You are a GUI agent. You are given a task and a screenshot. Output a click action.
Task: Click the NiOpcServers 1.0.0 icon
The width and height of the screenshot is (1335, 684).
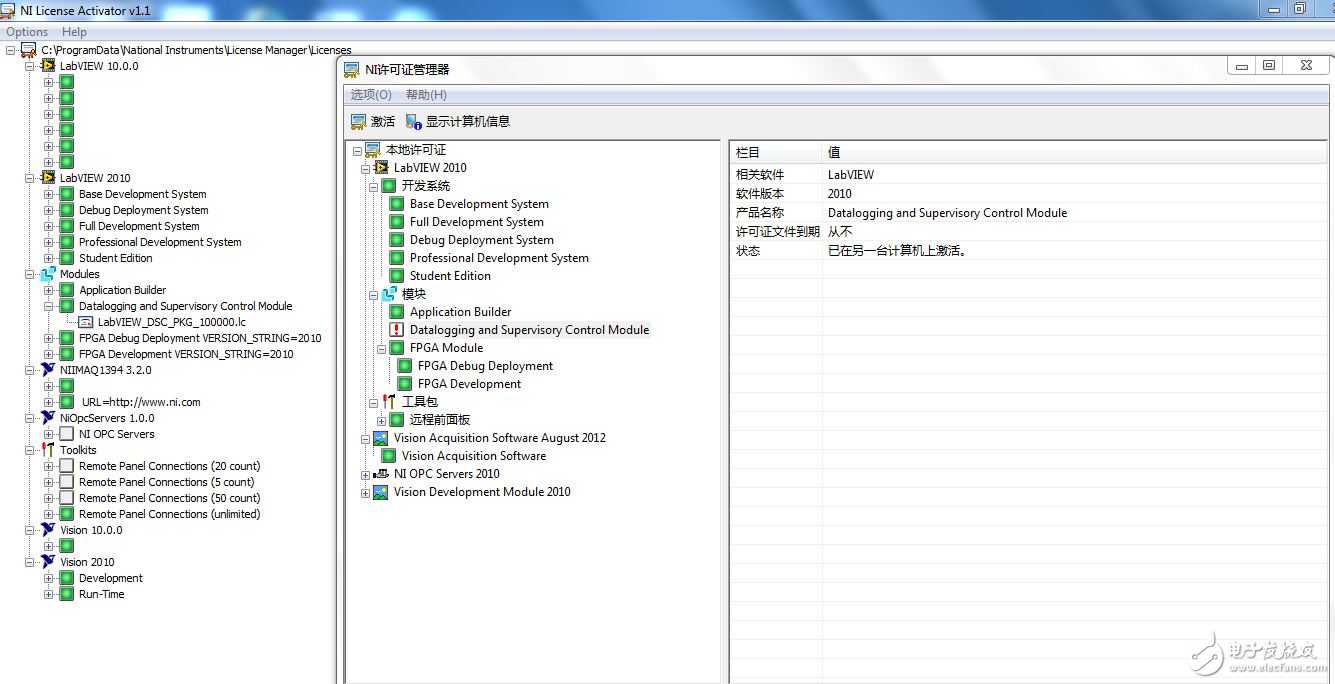point(47,418)
